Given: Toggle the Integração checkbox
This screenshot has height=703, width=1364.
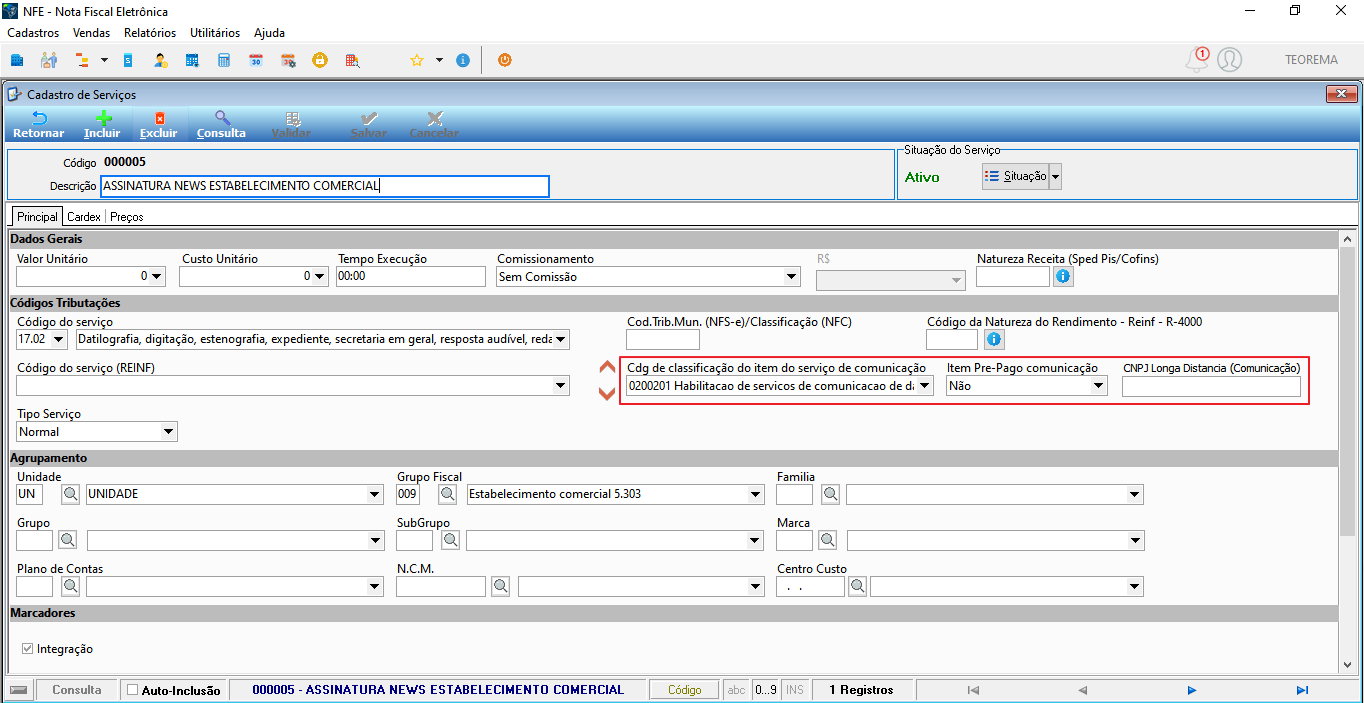Looking at the screenshot, I should coord(28,649).
